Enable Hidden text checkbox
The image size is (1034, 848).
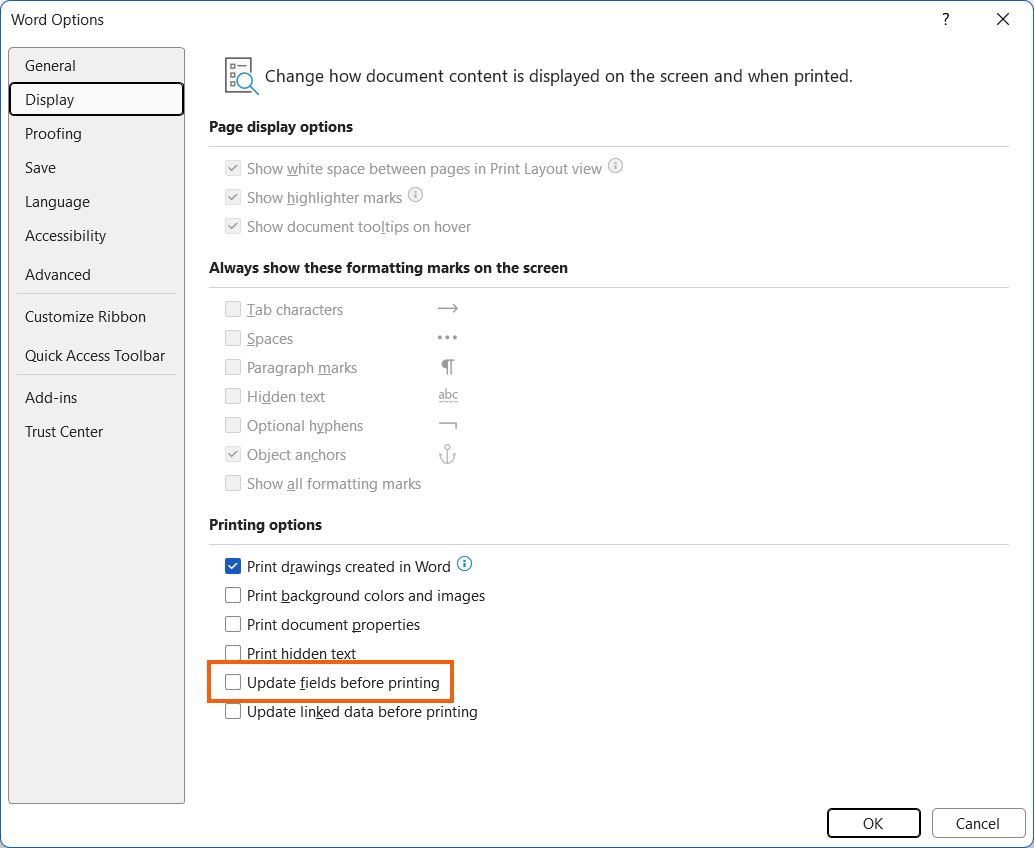[x=233, y=396]
